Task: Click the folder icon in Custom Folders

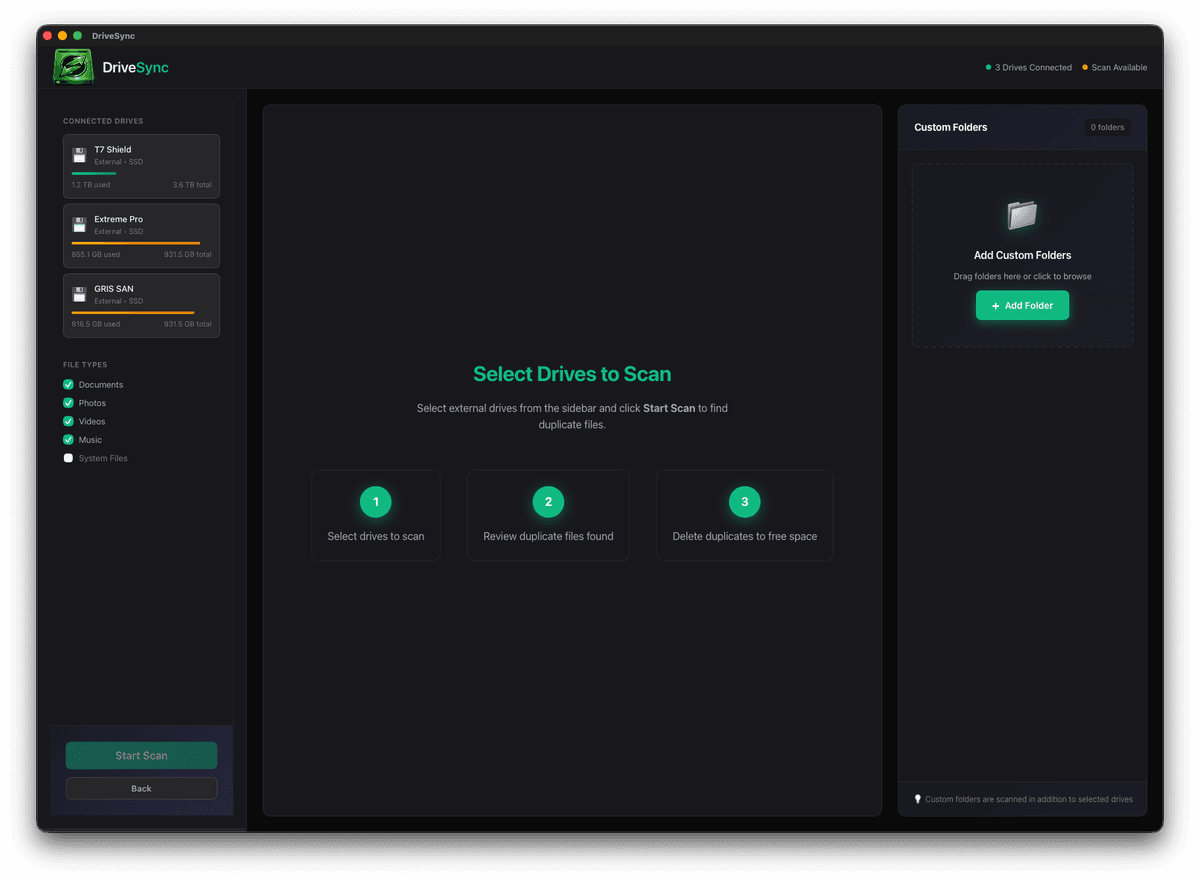Action: (x=1022, y=215)
